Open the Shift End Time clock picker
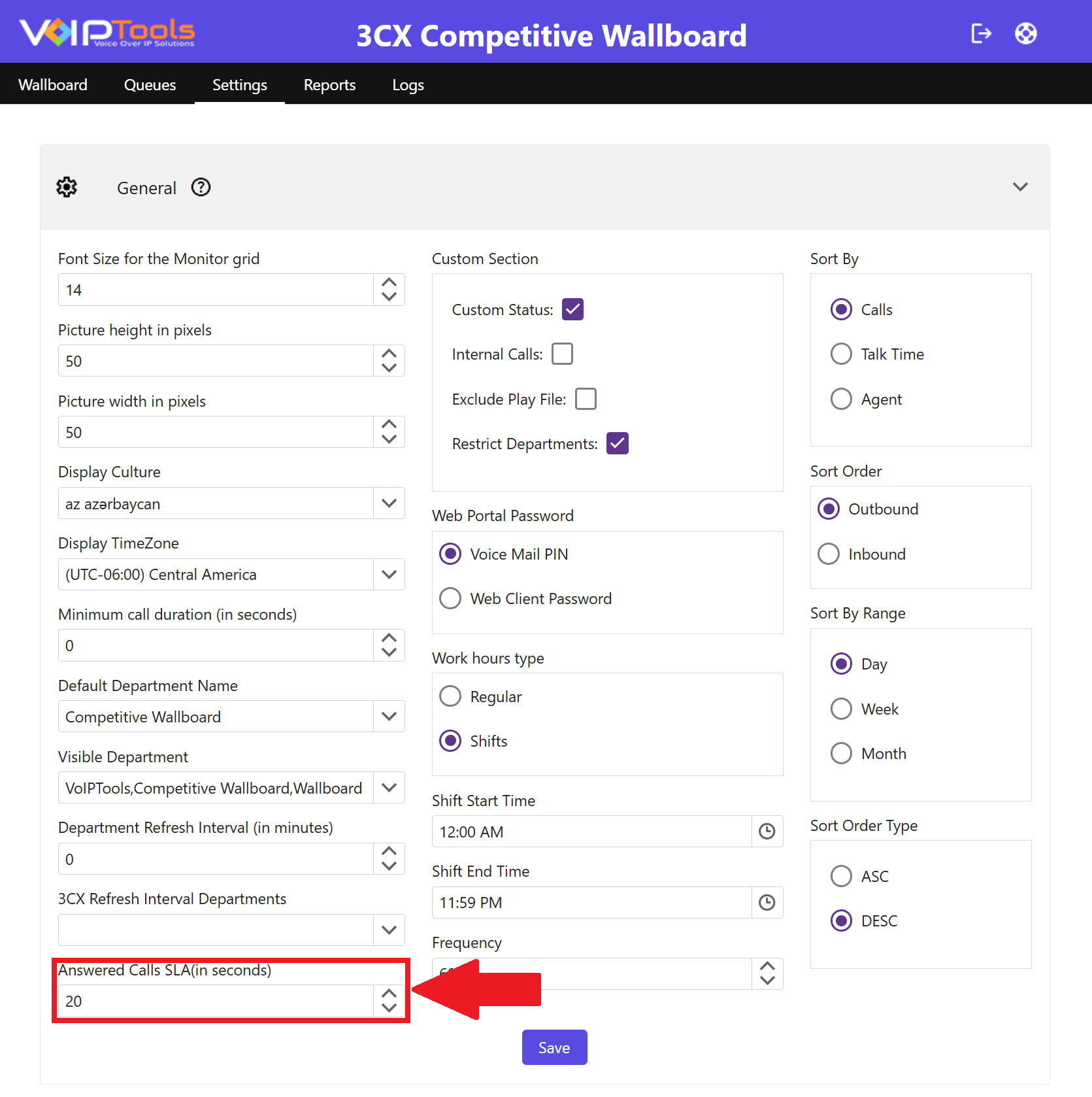The height and width of the screenshot is (1097, 1092). click(x=767, y=902)
